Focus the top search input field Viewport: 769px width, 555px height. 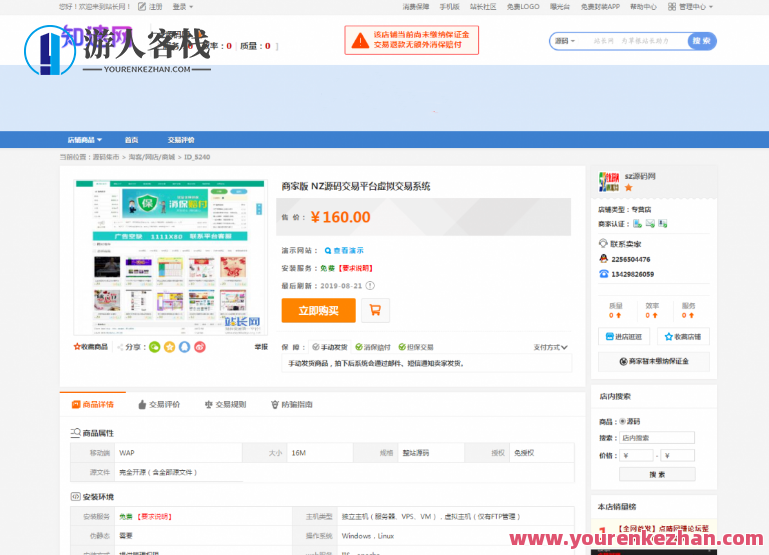coord(633,41)
